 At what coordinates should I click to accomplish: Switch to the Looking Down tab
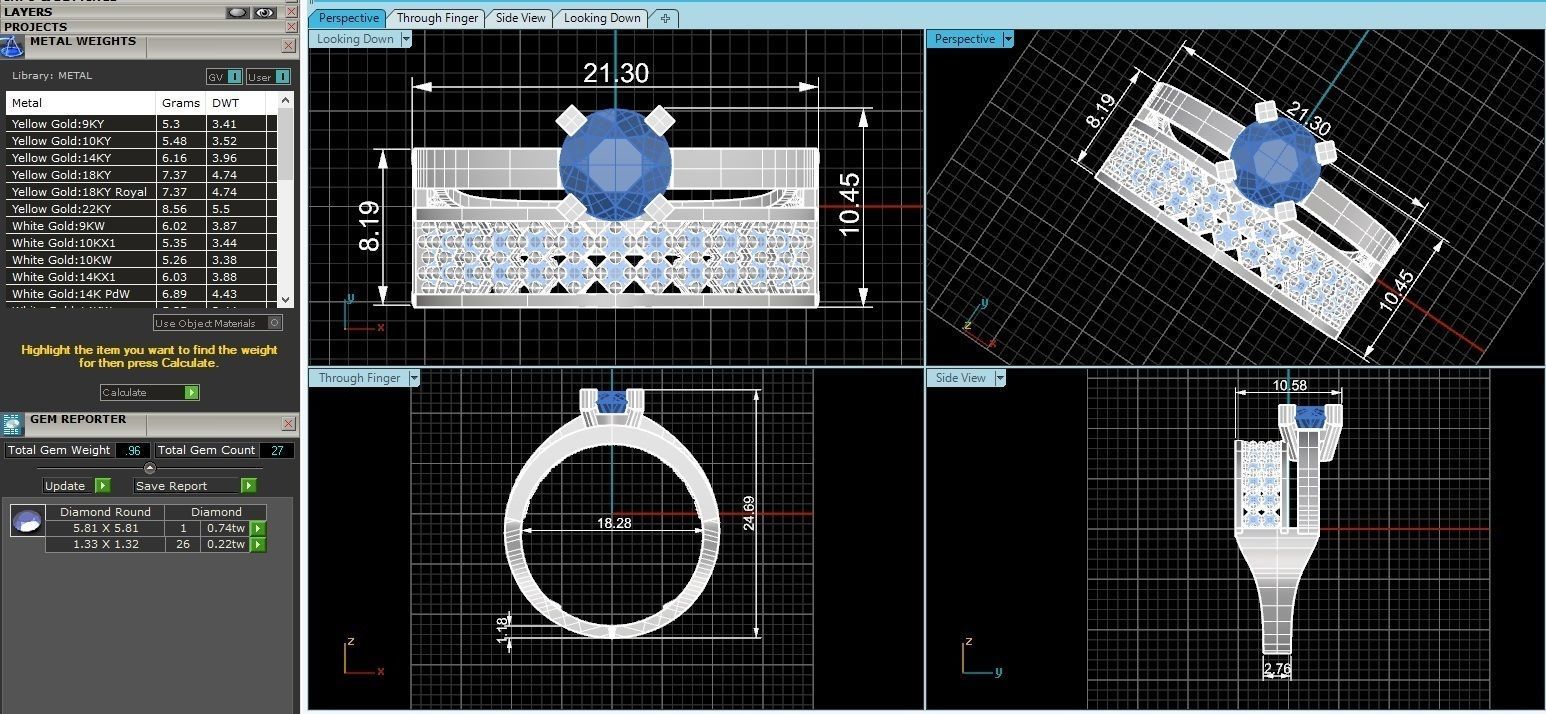(602, 18)
